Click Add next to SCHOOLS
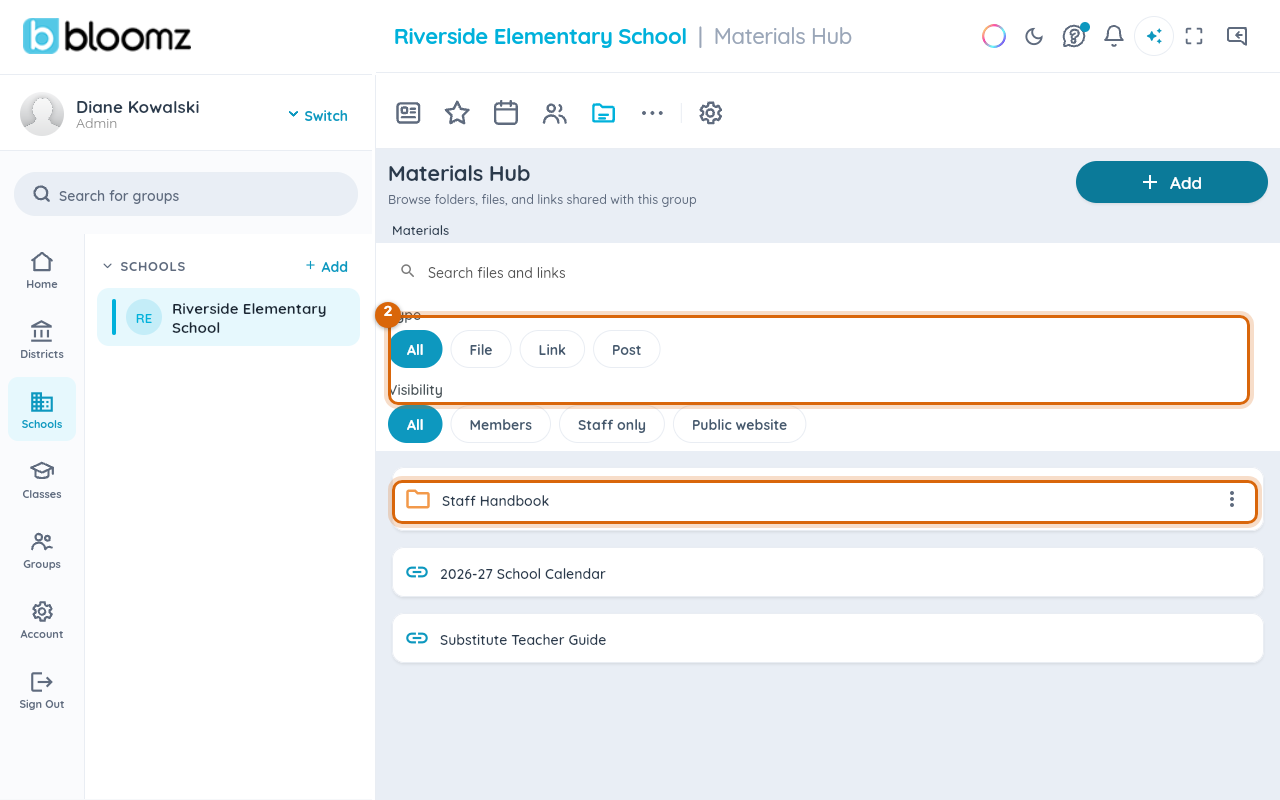Viewport: 1280px width, 800px height. [x=327, y=266]
